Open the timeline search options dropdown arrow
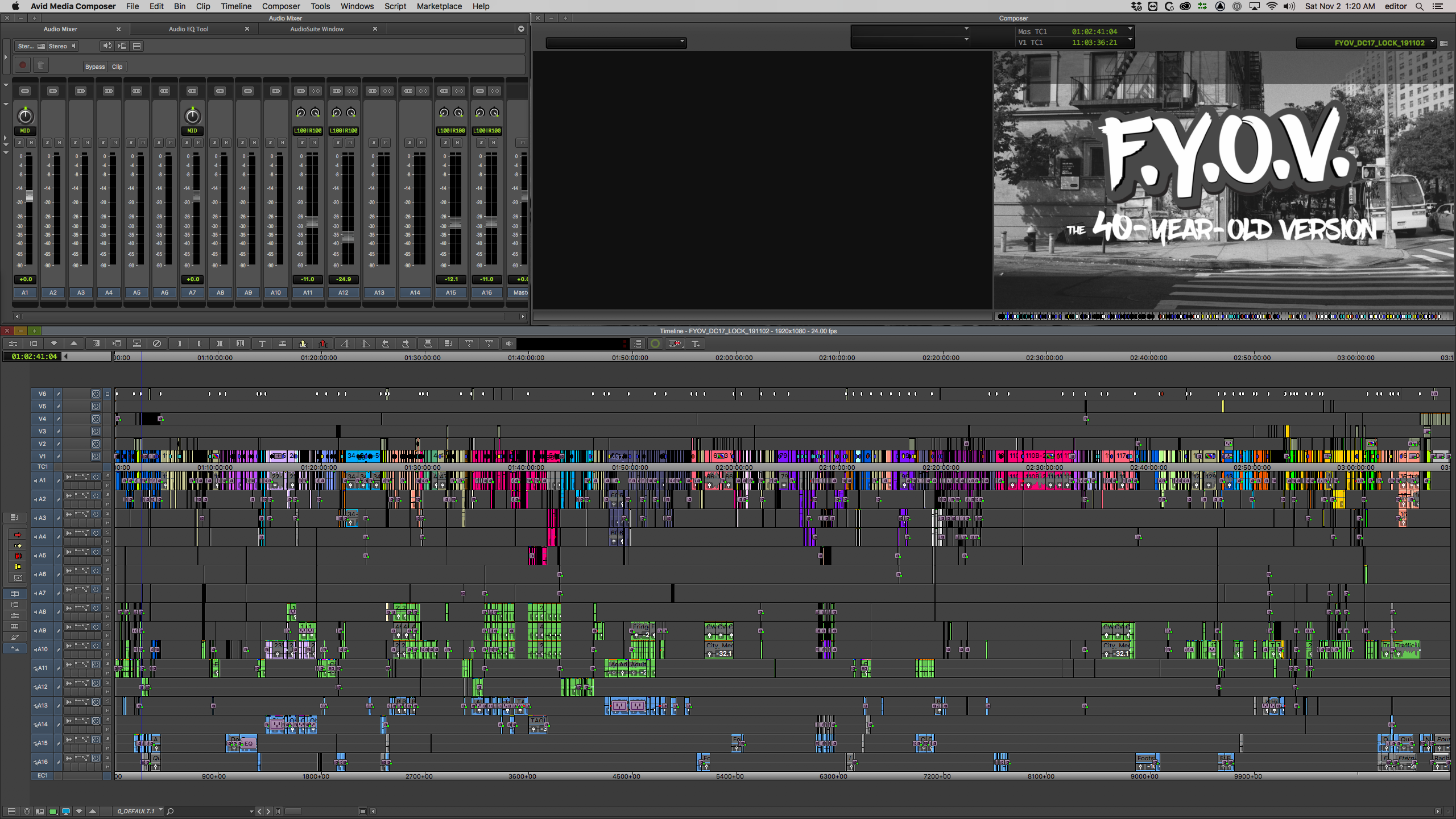 251,812
